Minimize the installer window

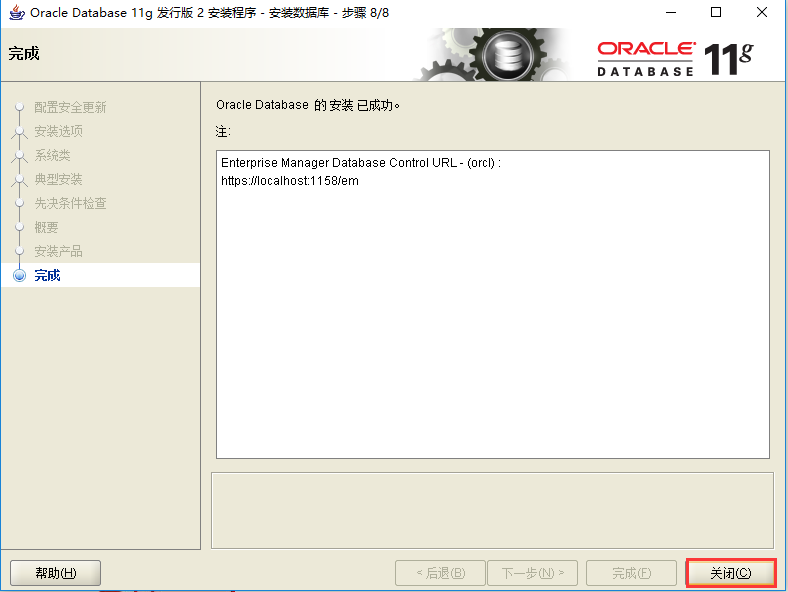coord(671,13)
